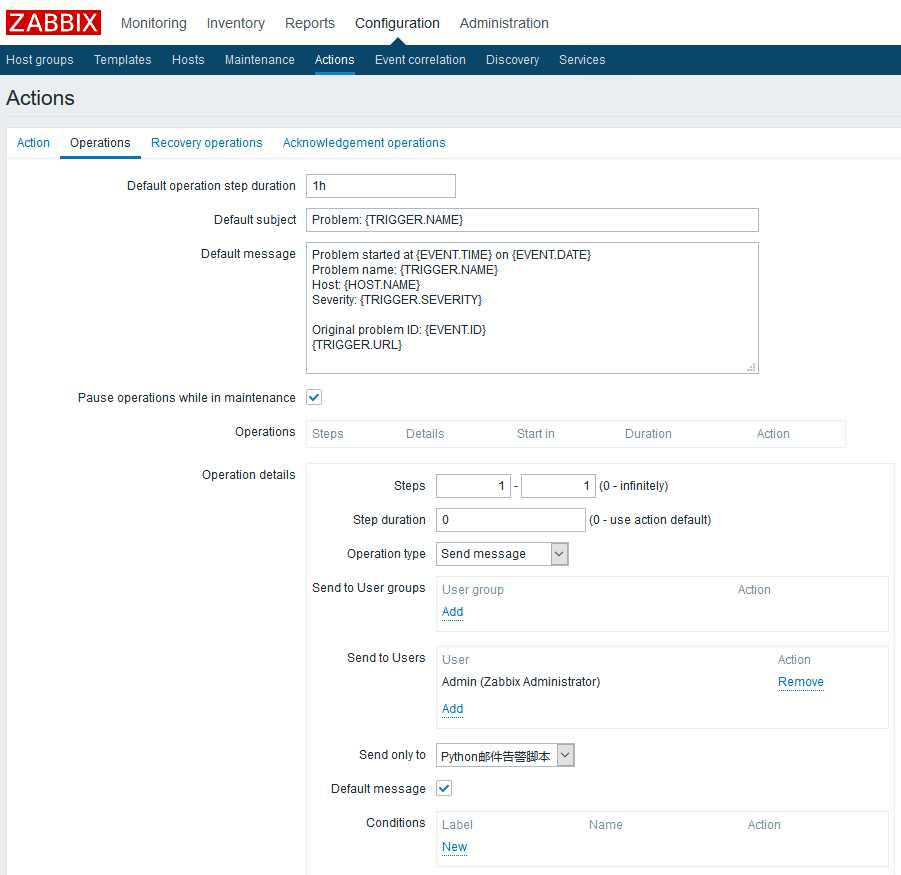
Task: Open the Operation type dropdown
Action: pos(502,554)
